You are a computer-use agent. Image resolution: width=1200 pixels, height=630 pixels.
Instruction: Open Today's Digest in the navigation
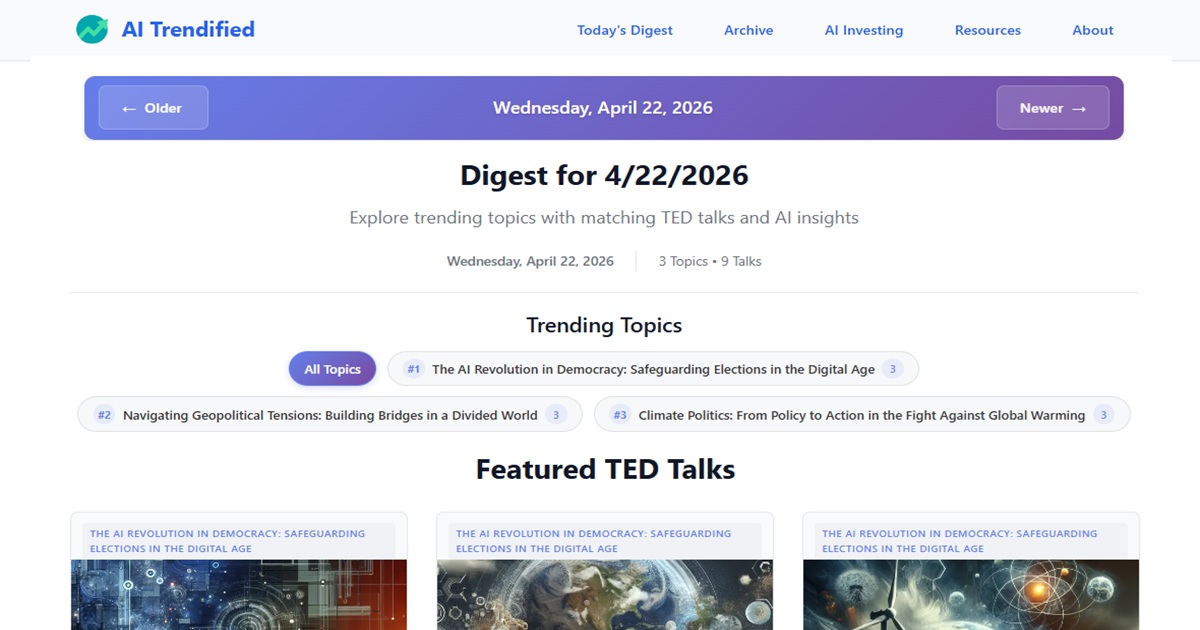pyautogui.click(x=625, y=30)
